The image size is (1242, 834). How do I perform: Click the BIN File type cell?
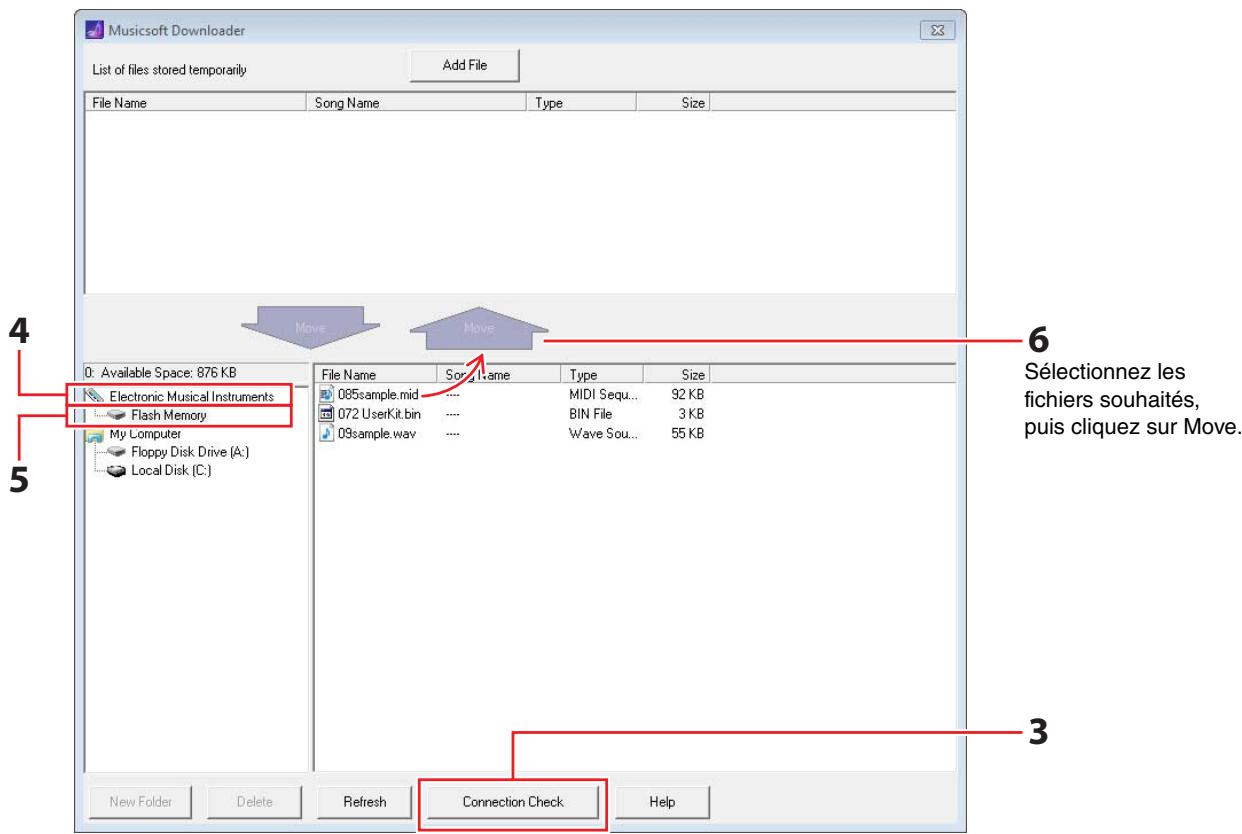590,413
